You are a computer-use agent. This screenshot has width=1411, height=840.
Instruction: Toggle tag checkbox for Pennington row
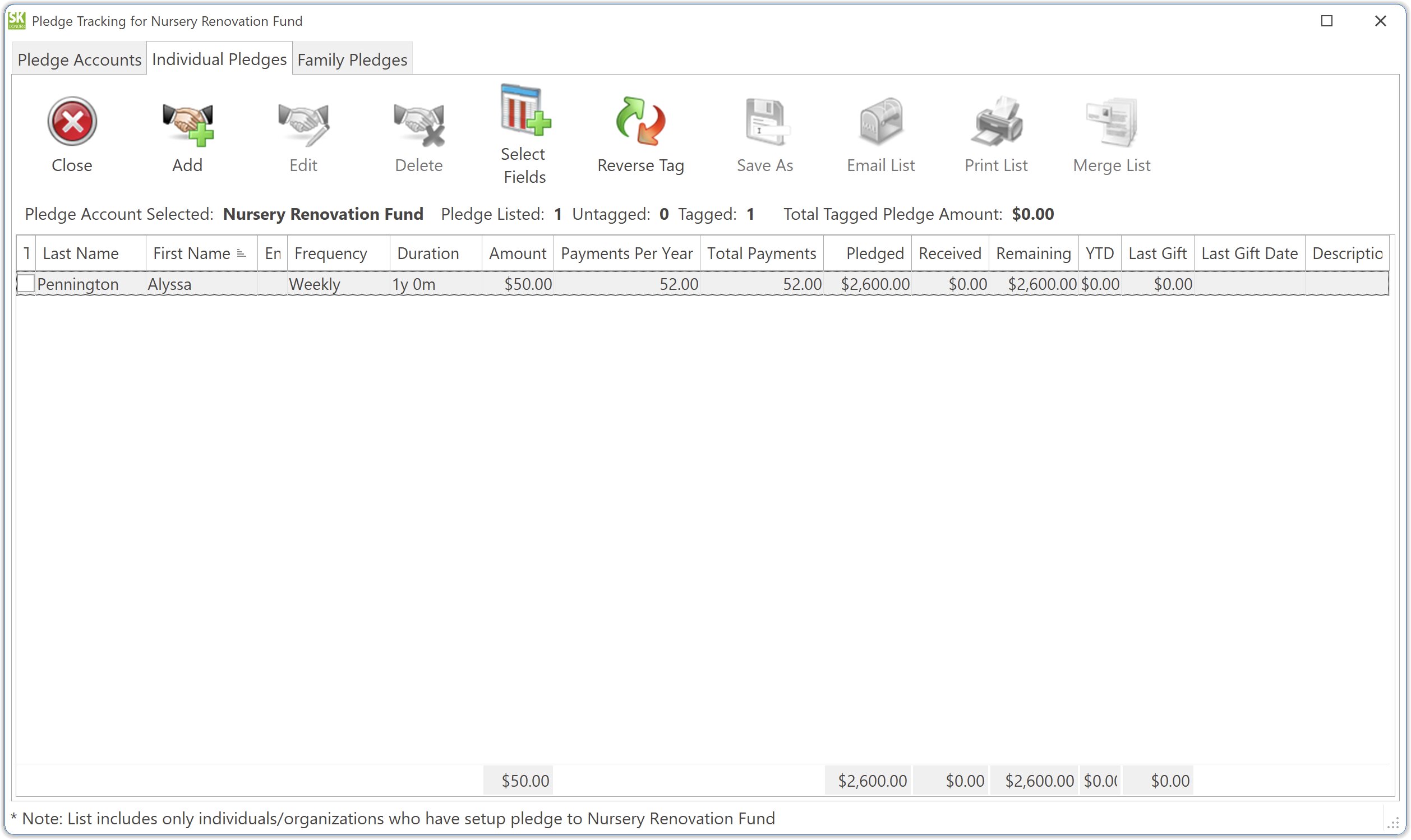pyautogui.click(x=26, y=284)
